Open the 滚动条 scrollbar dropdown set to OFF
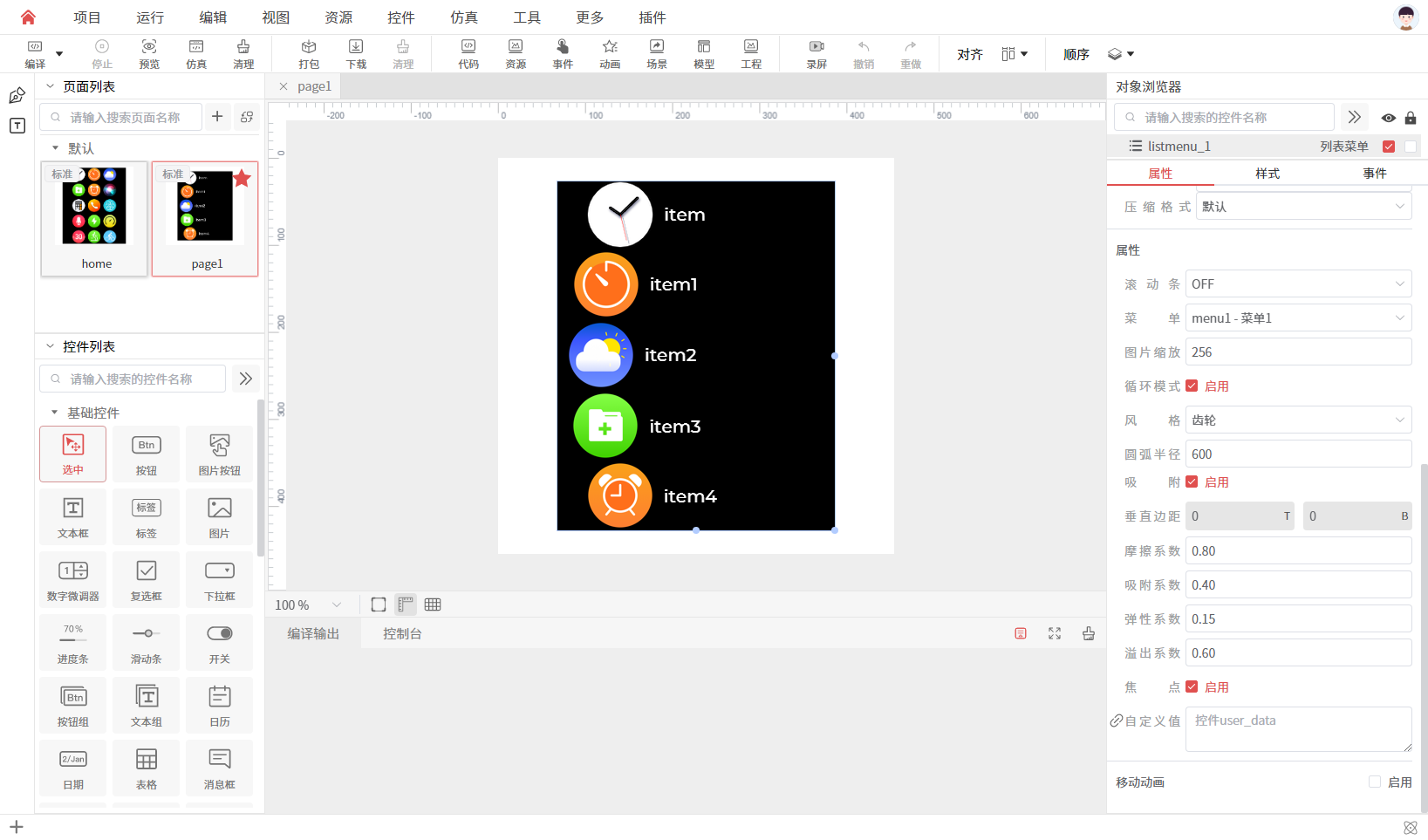The image size is (1428, 840). point(1298,284)
